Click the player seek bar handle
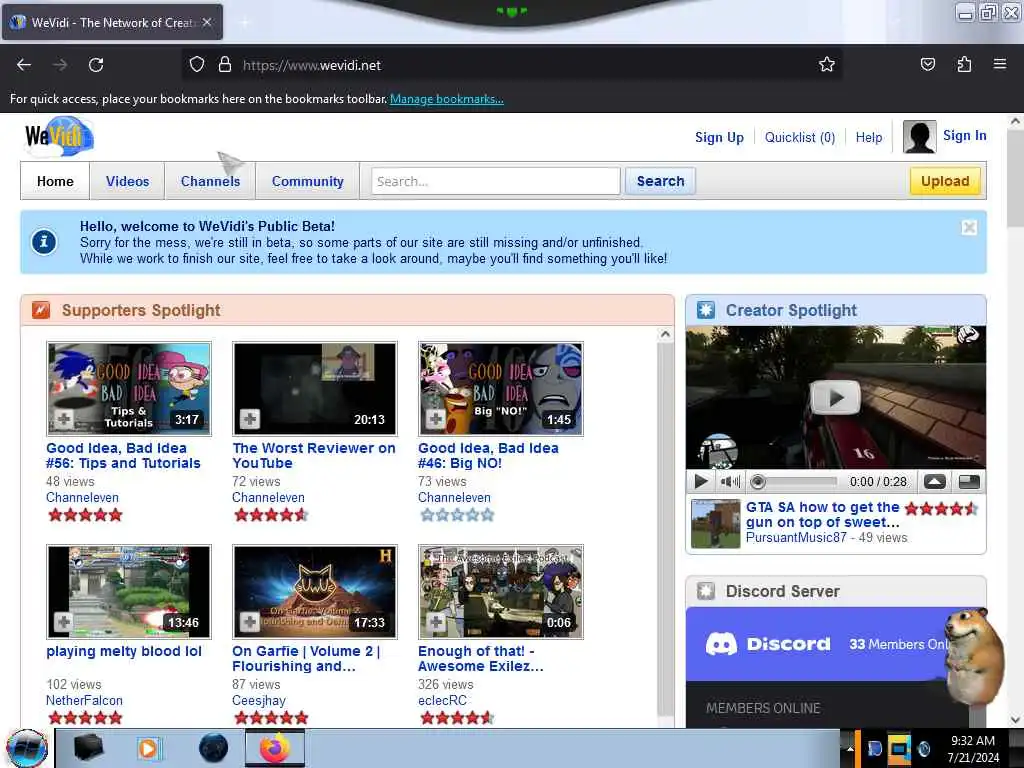This screenshot has width=1024, height=768. pos(758,482)
